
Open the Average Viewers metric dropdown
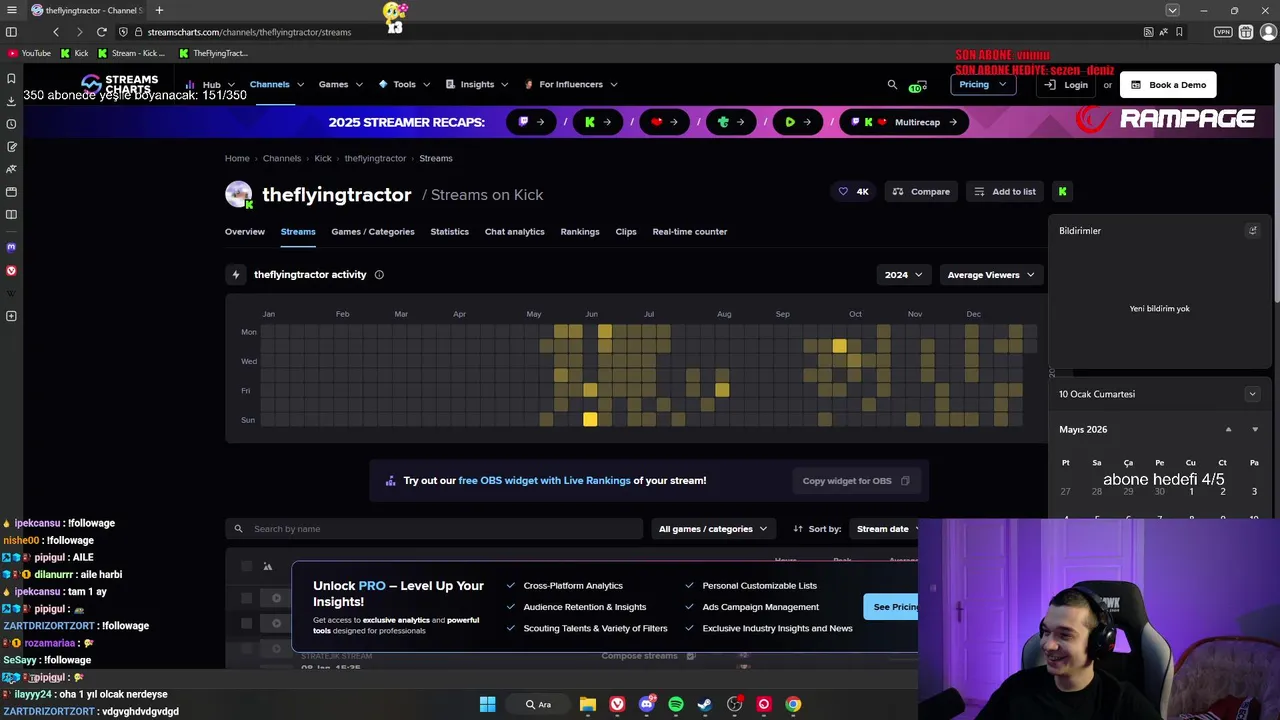pos(990,274)
